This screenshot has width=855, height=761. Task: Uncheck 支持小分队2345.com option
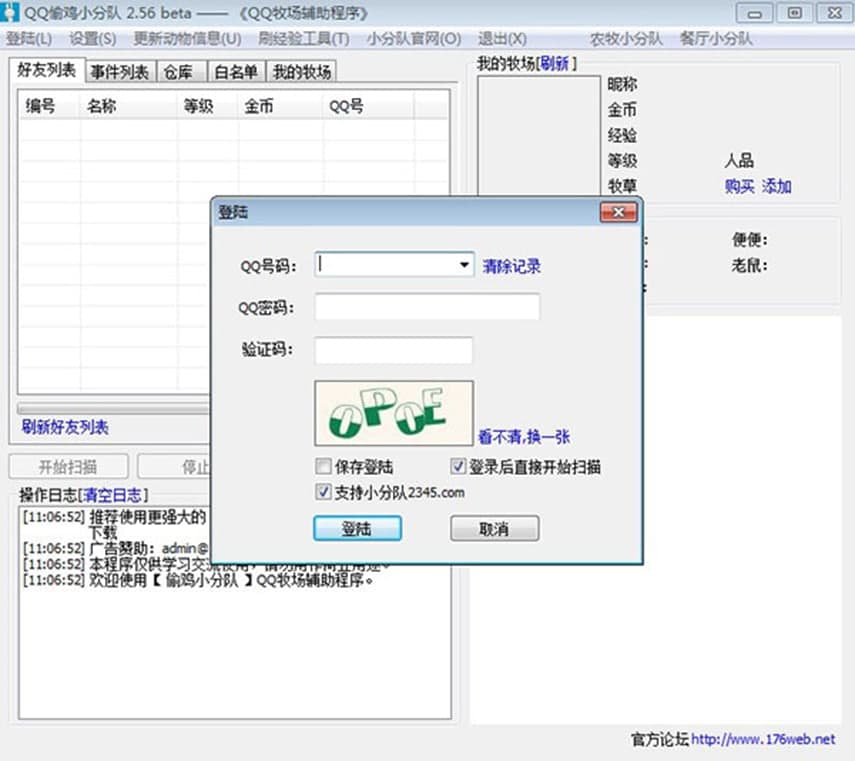click(x=323, y=492)
